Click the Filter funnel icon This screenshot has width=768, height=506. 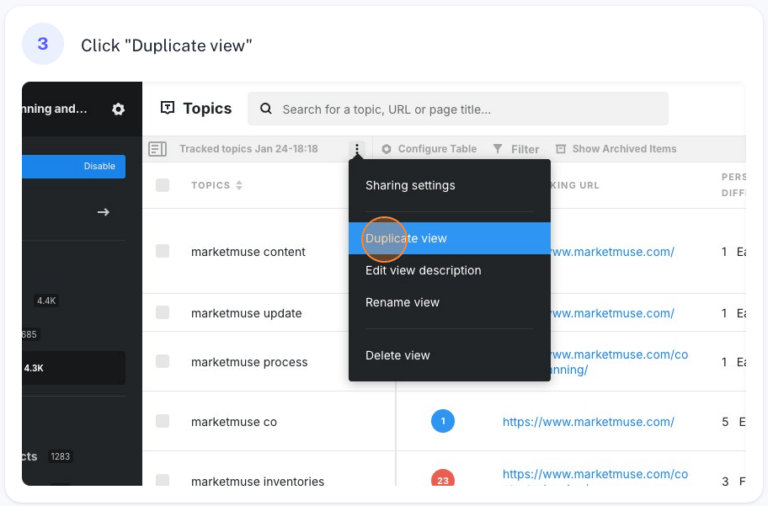(498, 148)
